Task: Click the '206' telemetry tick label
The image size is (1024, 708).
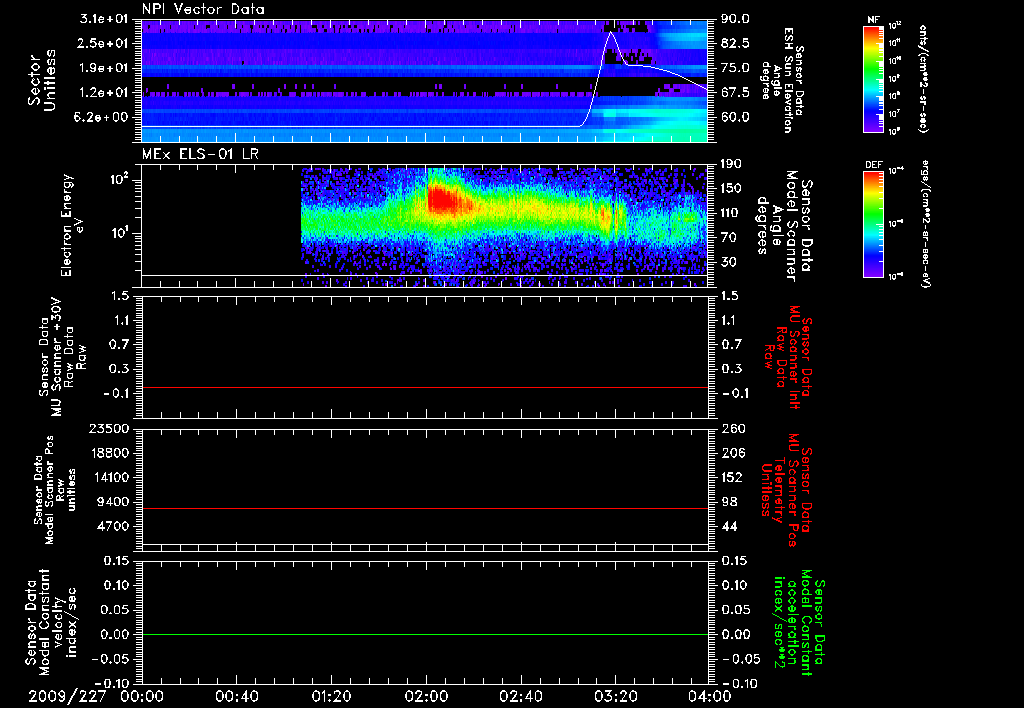Action: [731, 453]
